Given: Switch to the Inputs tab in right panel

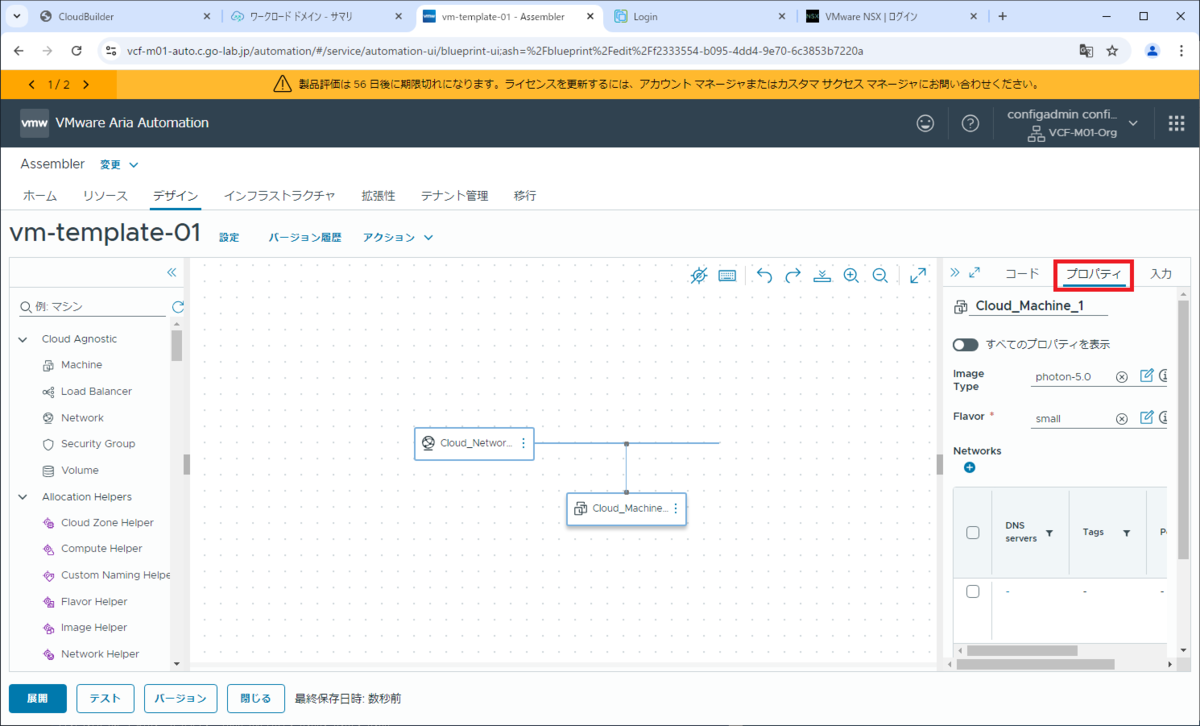Looking at the screenshot, I should click(1160, 273).
